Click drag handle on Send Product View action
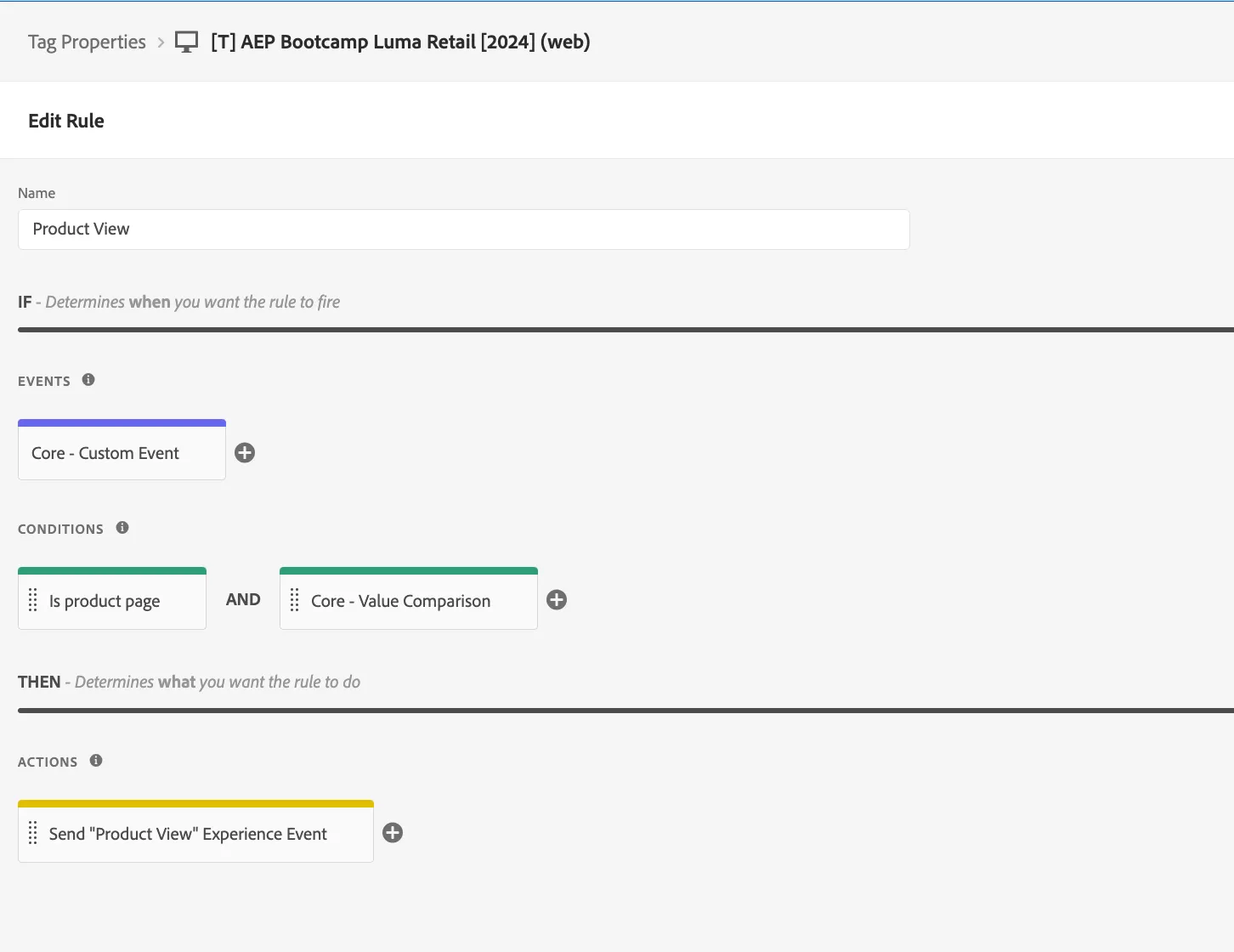The height and width of the screenshot is (952, 1234). (33, 833)
